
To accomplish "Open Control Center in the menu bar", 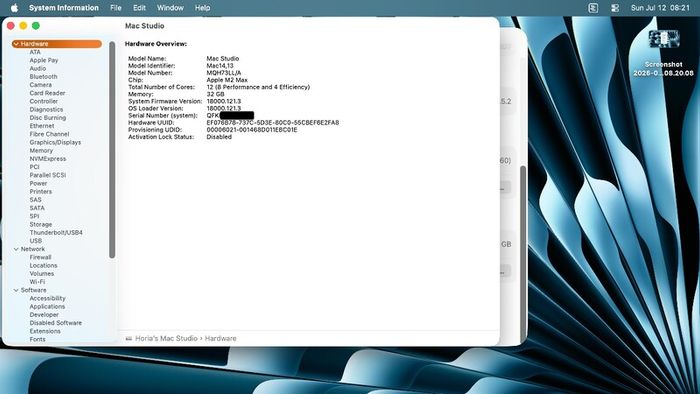I will [615, 8].
